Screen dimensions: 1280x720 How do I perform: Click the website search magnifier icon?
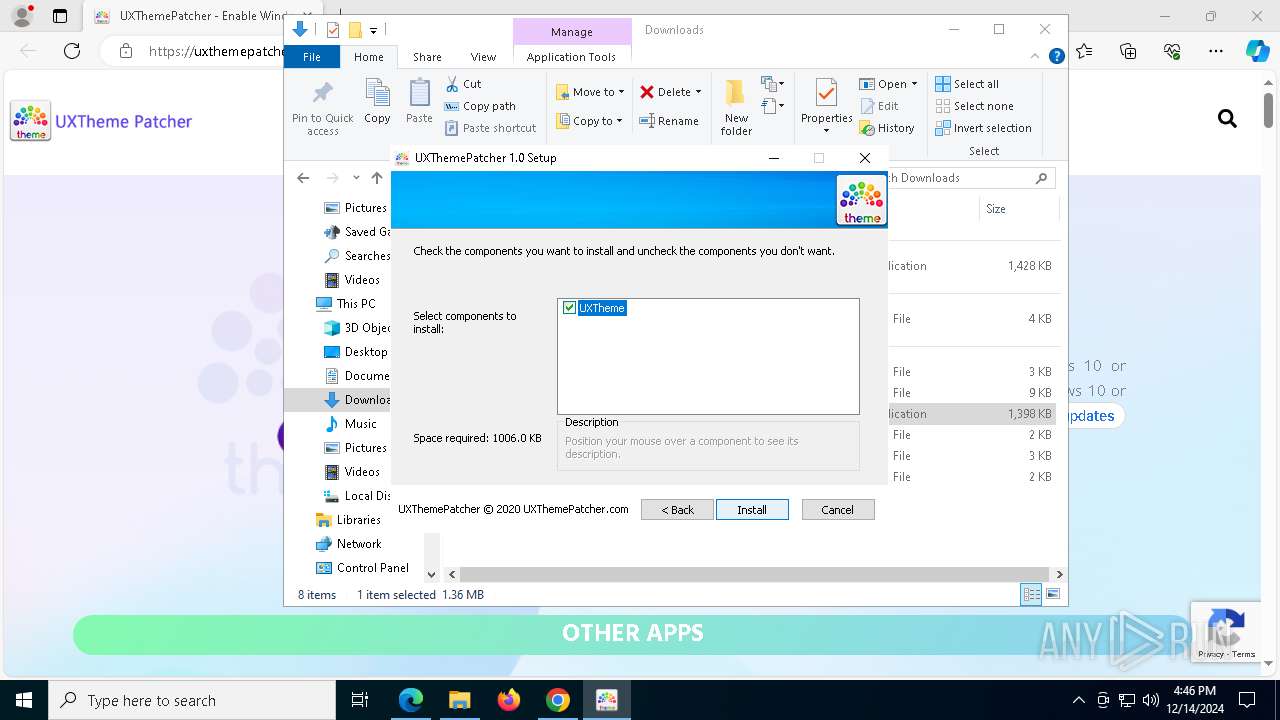[1227, 119]
